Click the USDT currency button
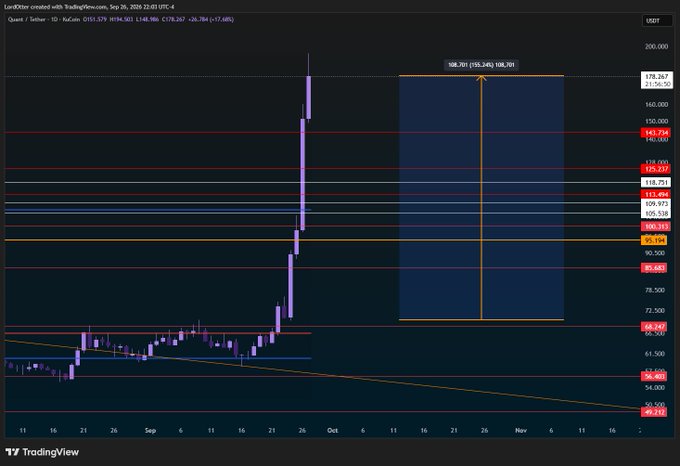Image resolution: width=680 pixels, height=466 pixels. [x=657, y=20]
